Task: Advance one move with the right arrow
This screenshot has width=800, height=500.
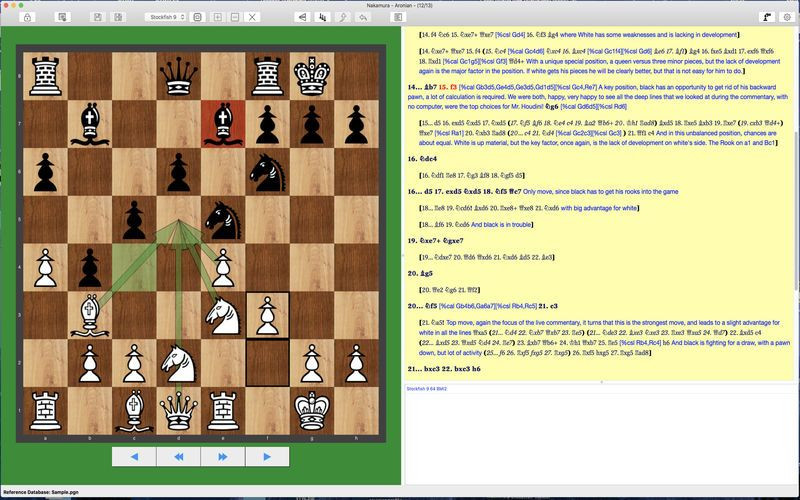Action: point(267,457)
